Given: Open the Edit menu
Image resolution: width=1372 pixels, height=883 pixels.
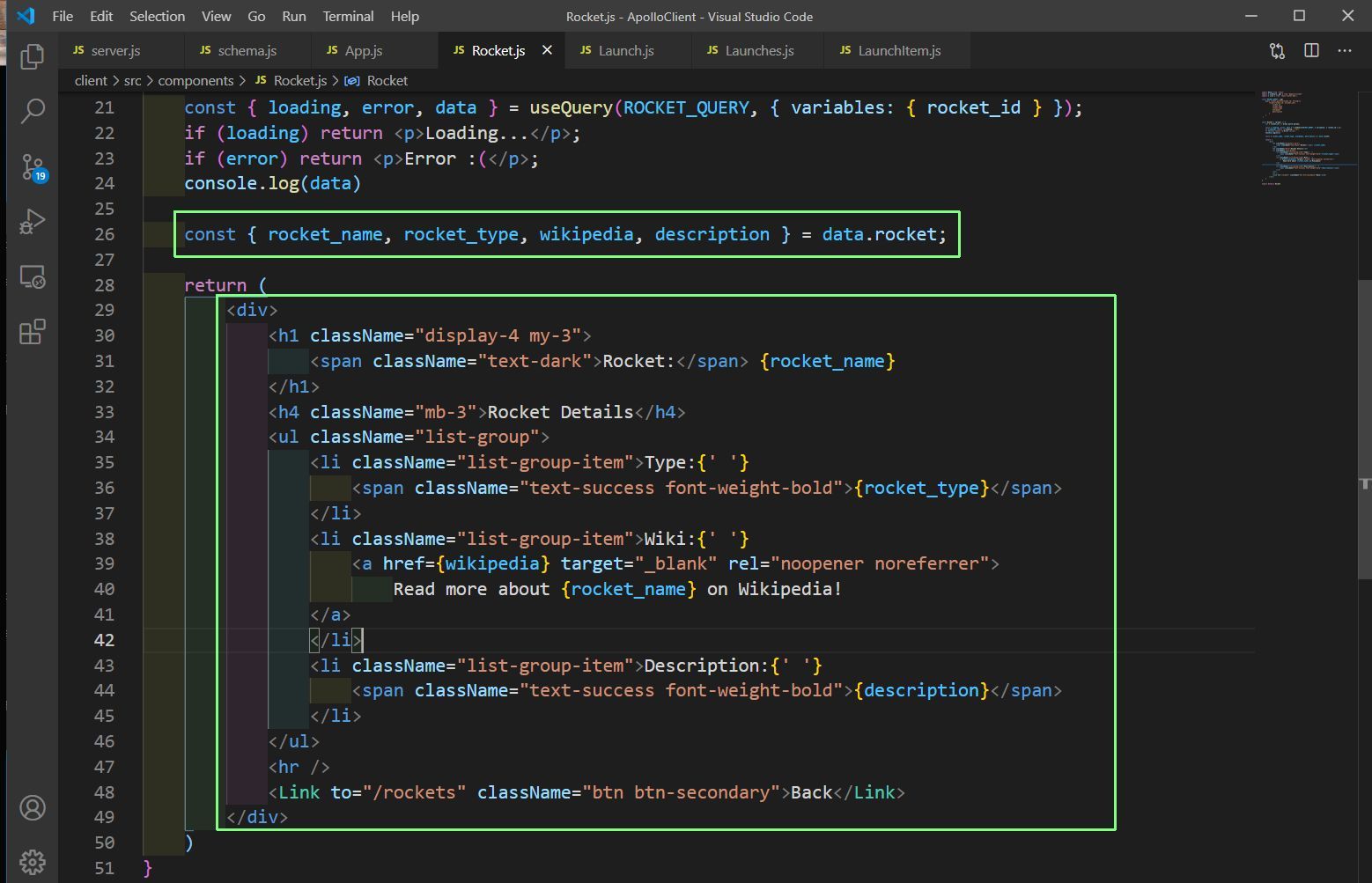Looking at the screenshot, I should point(101,16).
